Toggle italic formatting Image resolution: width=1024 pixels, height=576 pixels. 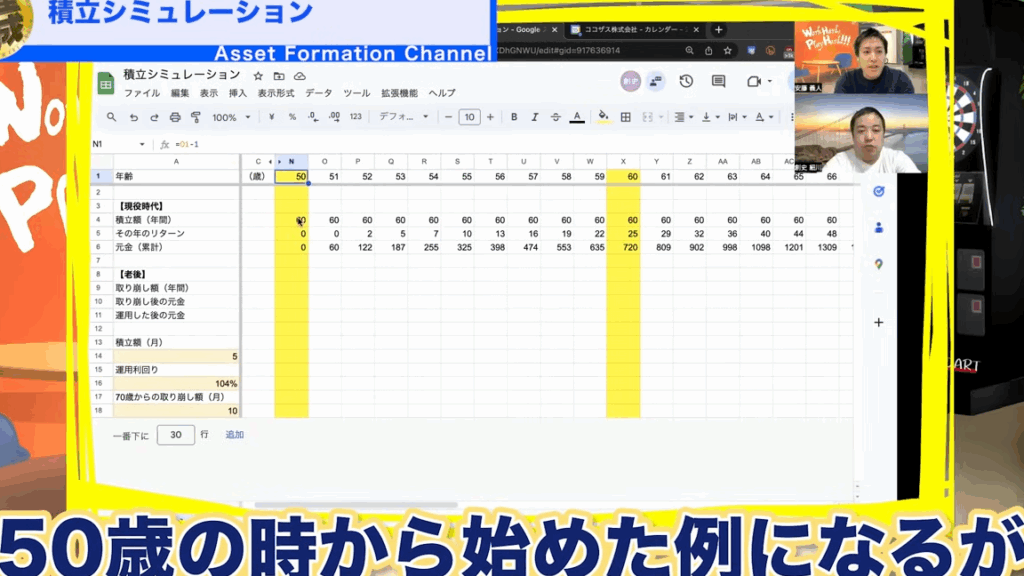pos(535,117)
